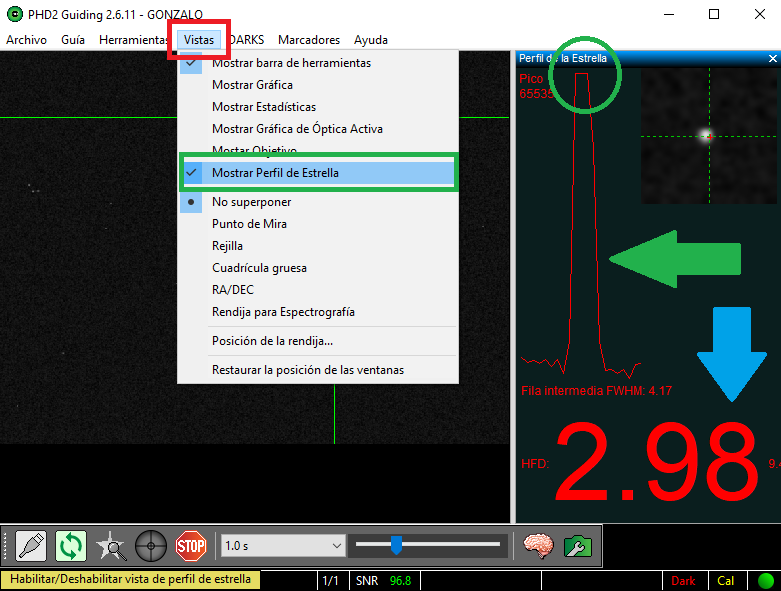Maximize the PHD2 Guiding window
Viewport: 781px width, 591px height.
point(714,14)
